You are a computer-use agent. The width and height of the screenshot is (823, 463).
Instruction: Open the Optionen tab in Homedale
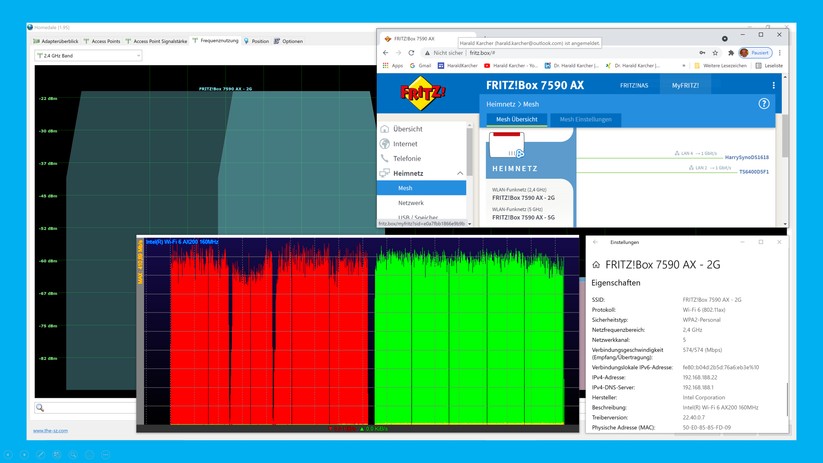(288, 41)
